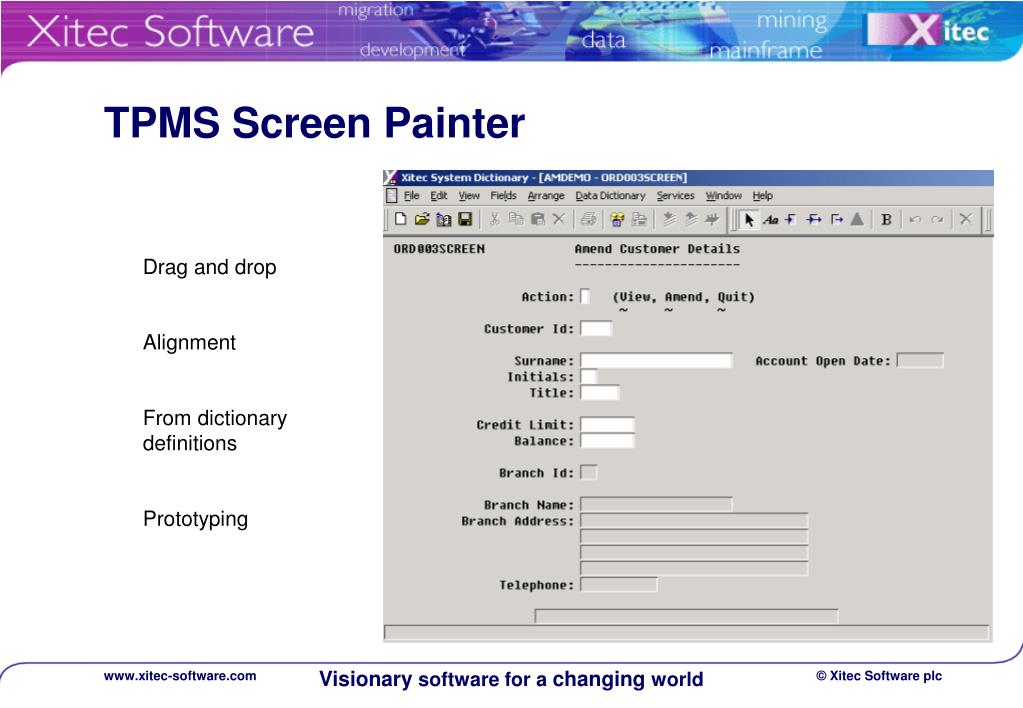
Task: Click the New document toolbar icon
Action: pos(401,219)
